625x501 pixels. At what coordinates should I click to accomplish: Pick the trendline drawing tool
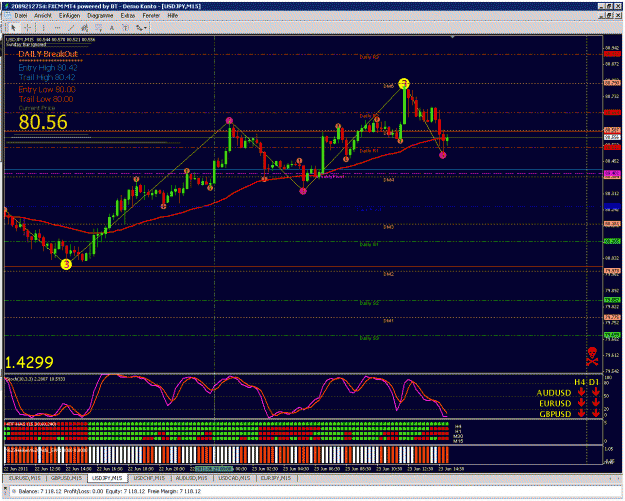(x=71, y=28)
